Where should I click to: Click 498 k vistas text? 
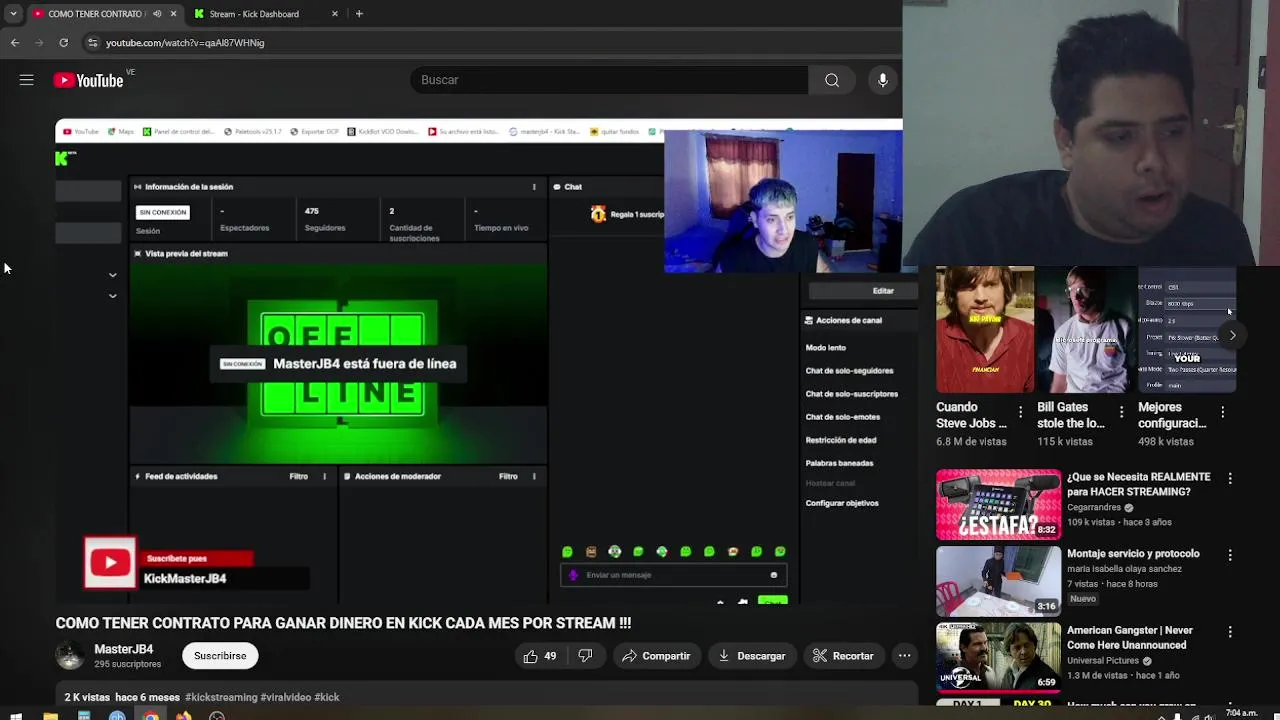[x=1165, y=441]
